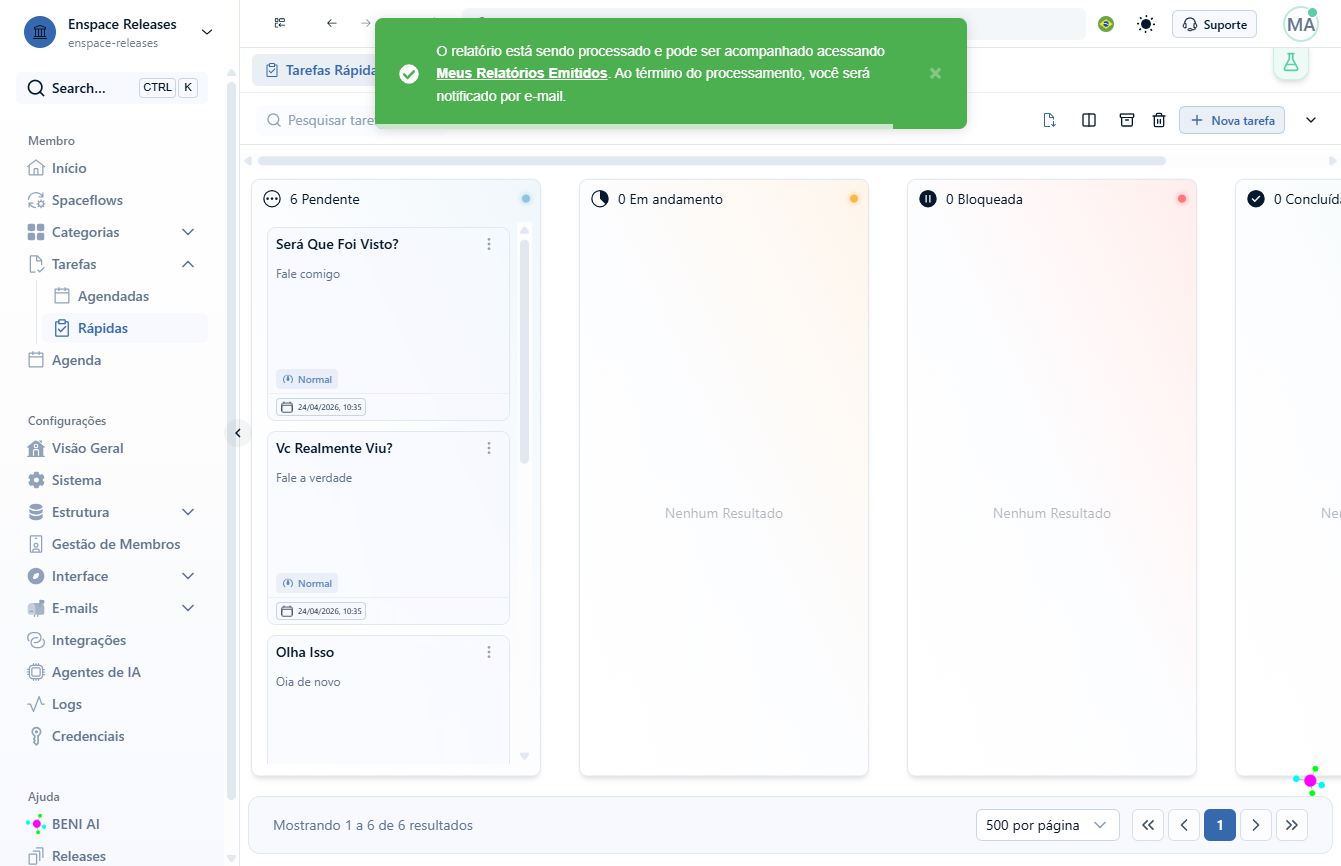
Task: Open the Será Que Foi Visto? task card
Action: [x=388, y=324]
